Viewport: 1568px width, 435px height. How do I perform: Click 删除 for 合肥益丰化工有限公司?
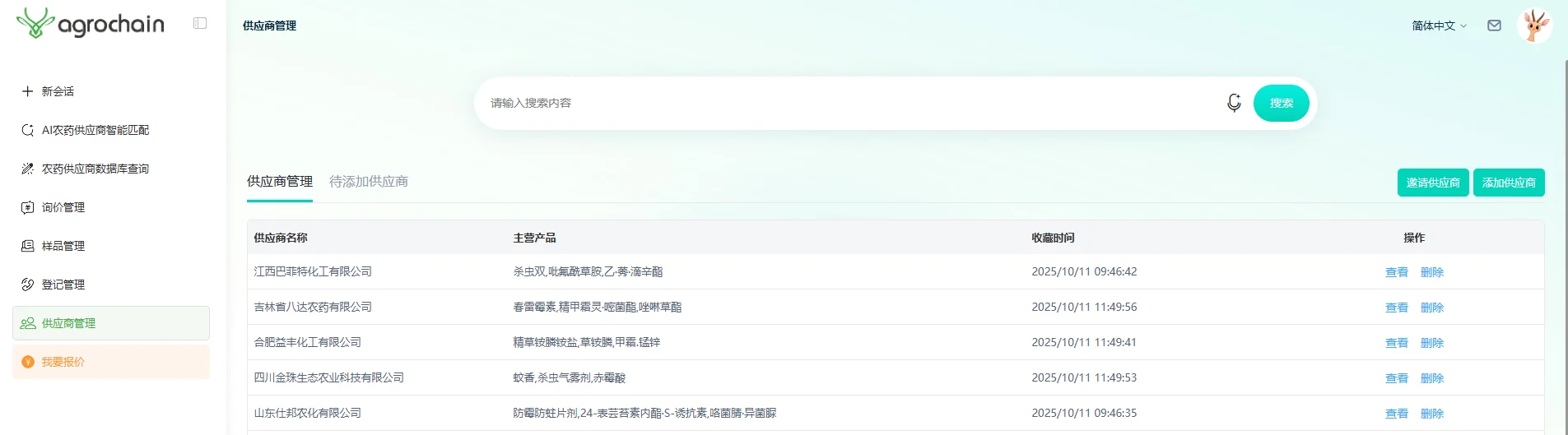[1432, 343]
